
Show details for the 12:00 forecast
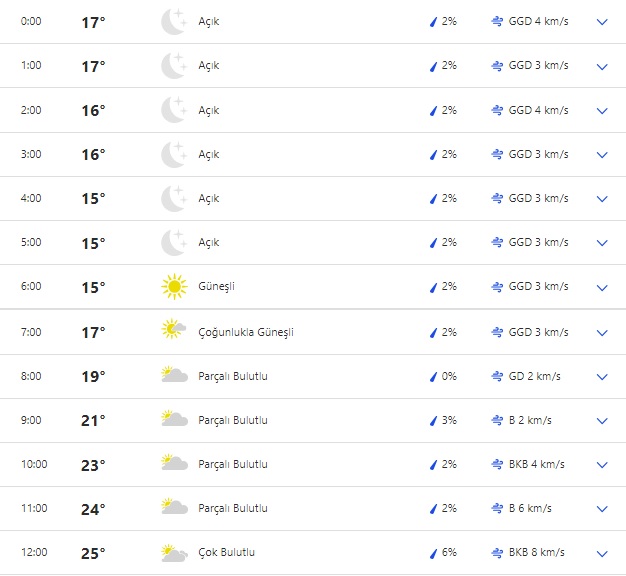tap(602, 553)
